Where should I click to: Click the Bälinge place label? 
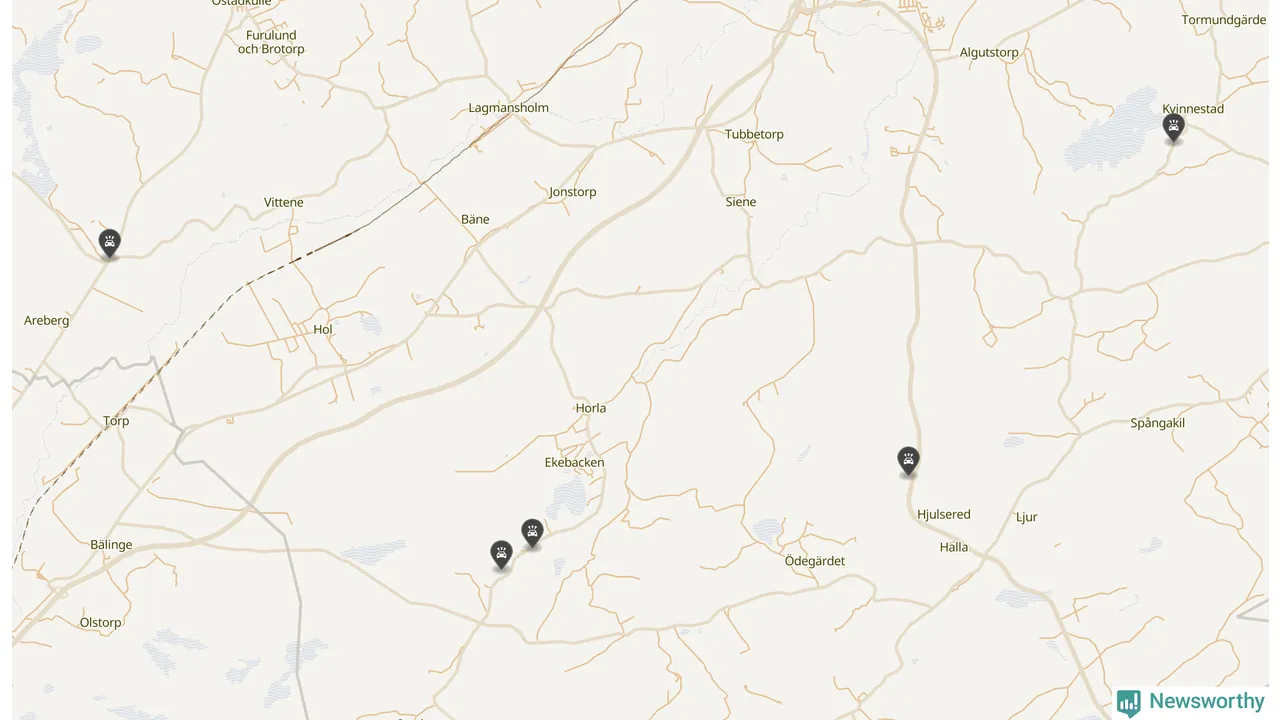[111, 545]
